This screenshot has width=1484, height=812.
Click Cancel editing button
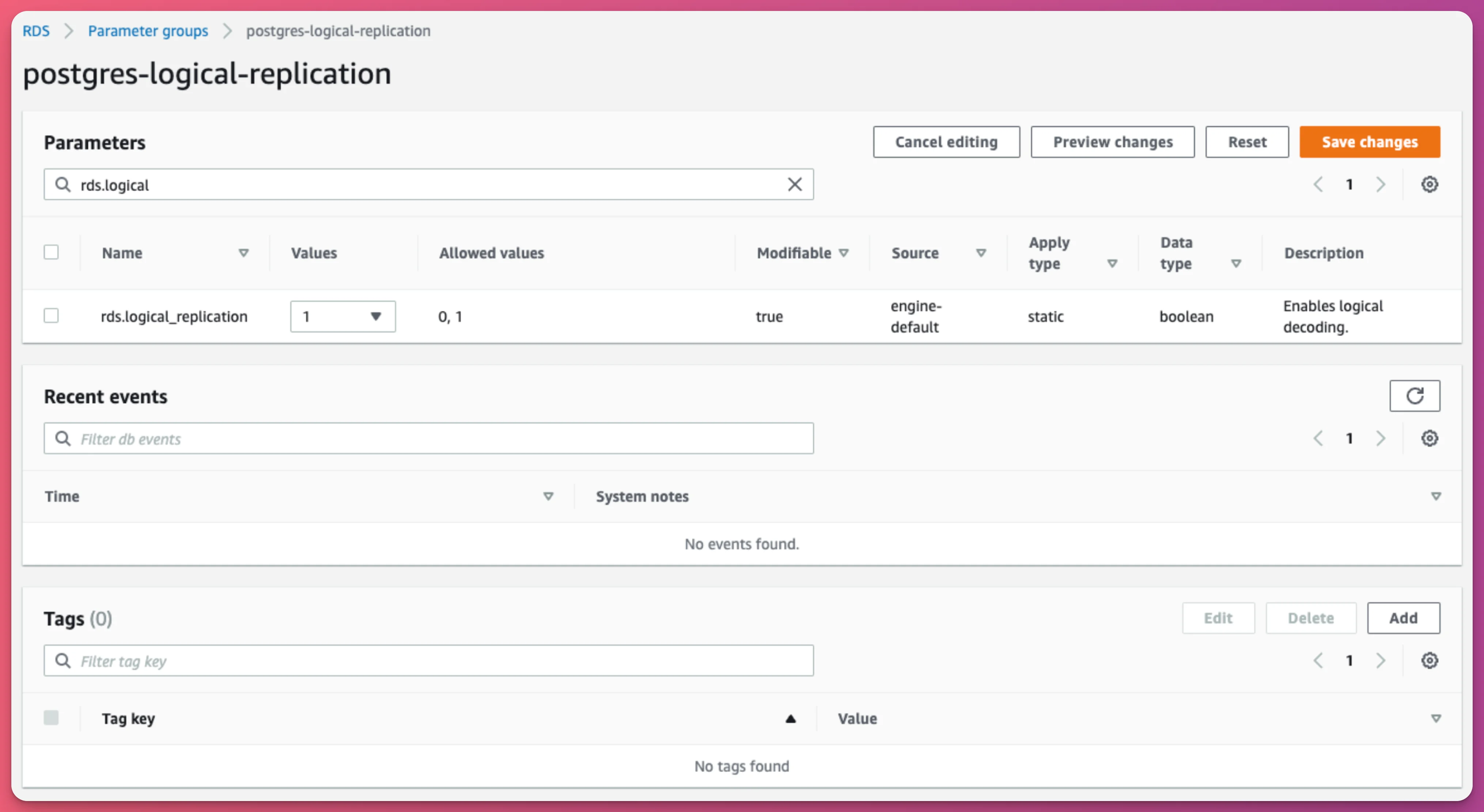947,142
